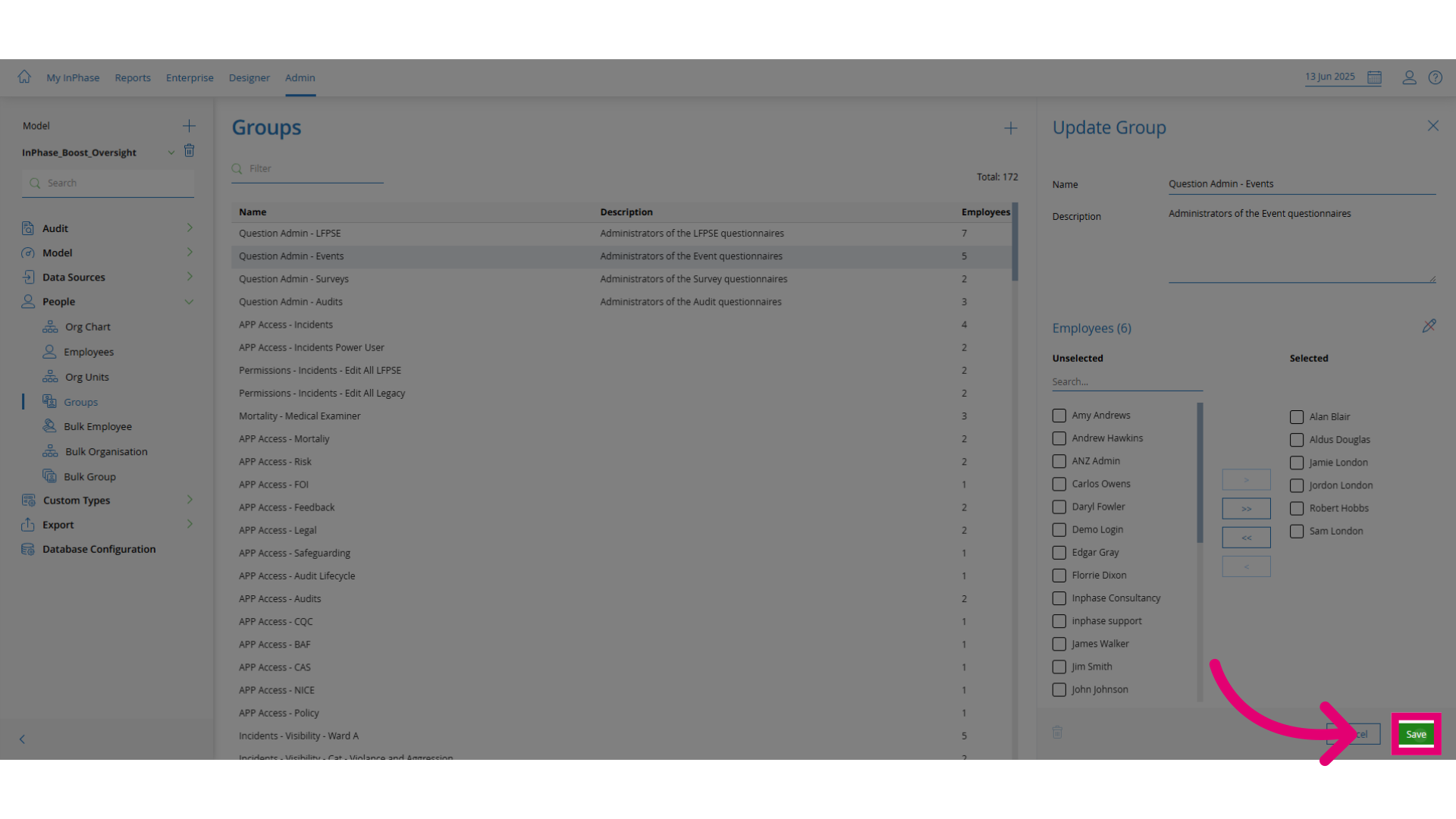Focus the unselected employees Search field

pos(1127,382)
